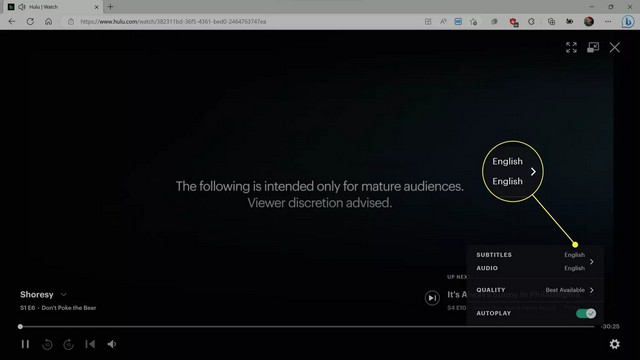Rewind ten seconds with the back icon

tap(47, 344)
